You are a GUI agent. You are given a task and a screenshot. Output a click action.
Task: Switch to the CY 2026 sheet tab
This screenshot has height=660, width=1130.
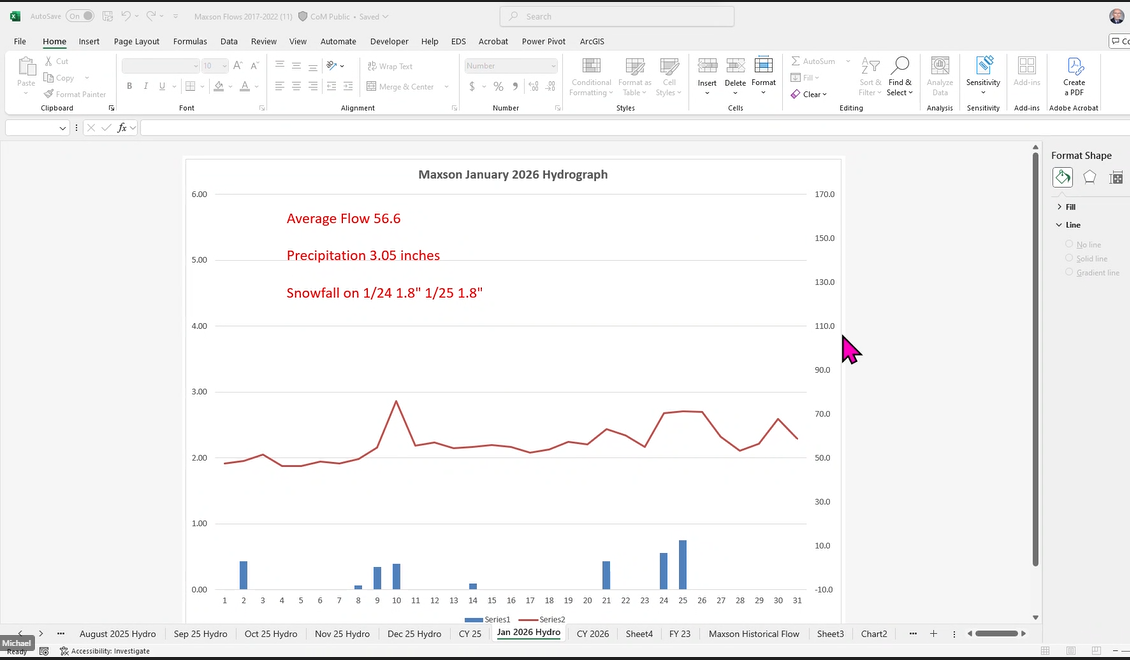coord(592,634)
